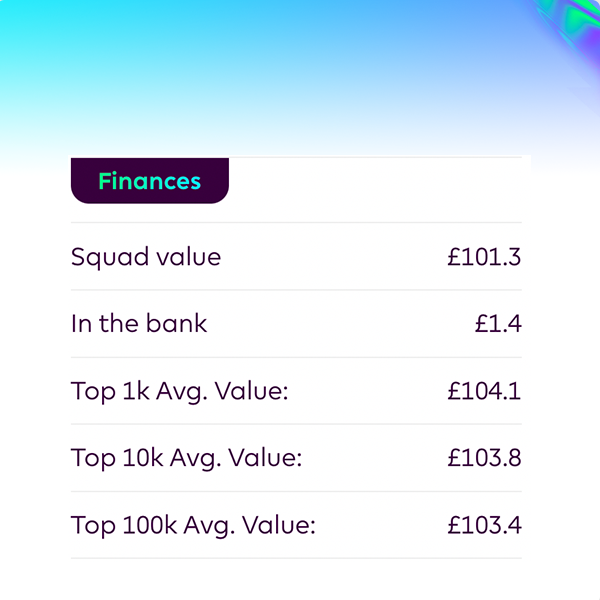Click 'Avg.' in the Top 100k row
Screen dimensions: 600x600
point(209,526)
